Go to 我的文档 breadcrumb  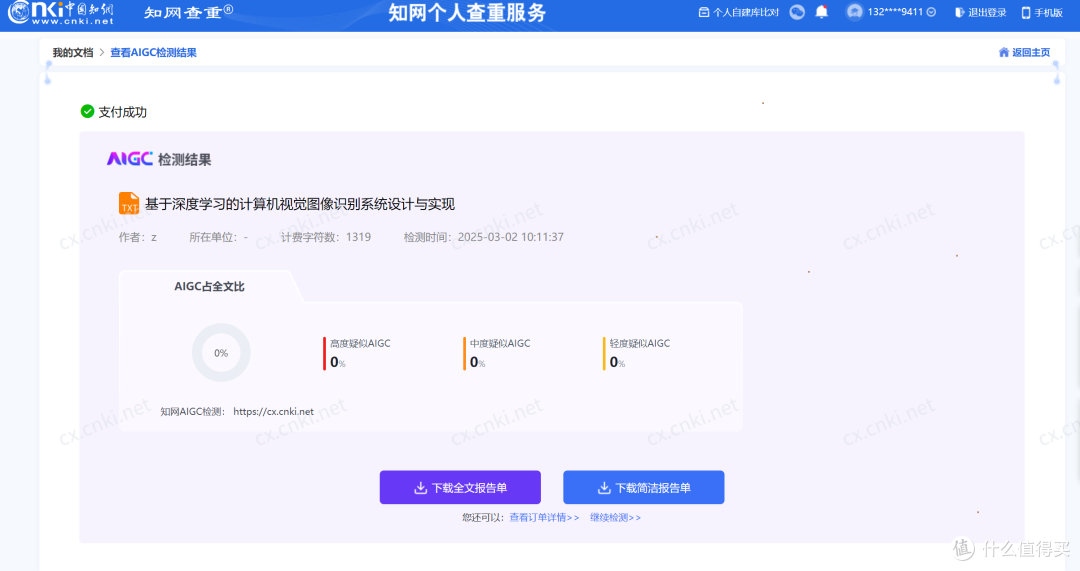tap(72, 52)
